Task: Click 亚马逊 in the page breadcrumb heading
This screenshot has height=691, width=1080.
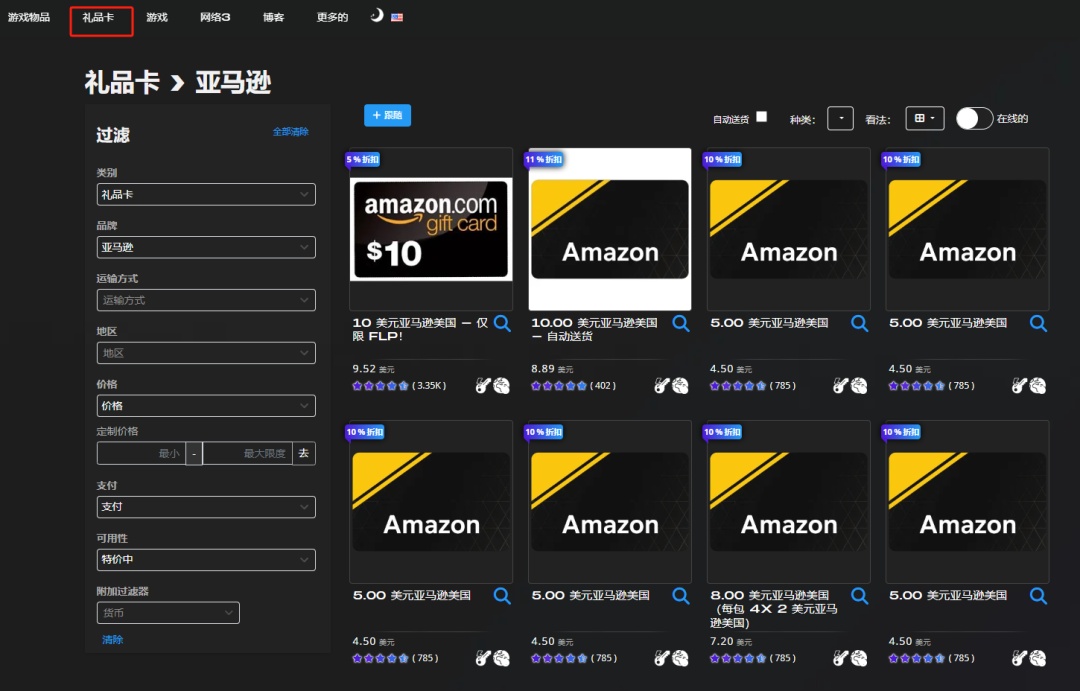Action: (233, 83)
